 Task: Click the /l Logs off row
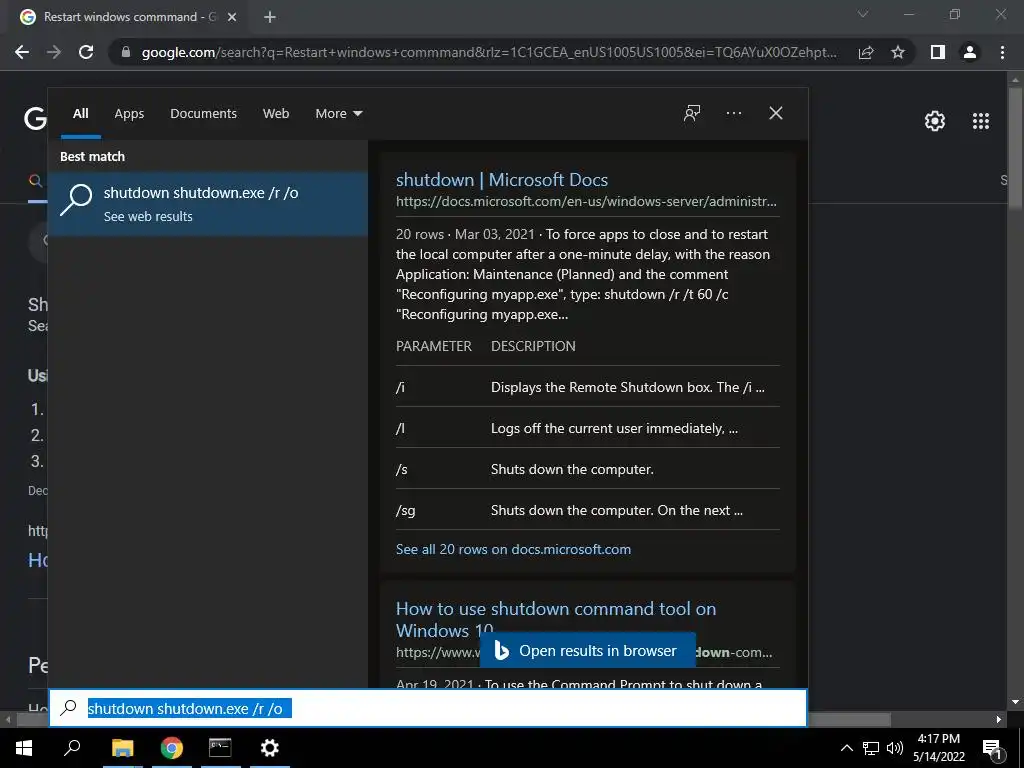[x=587, y=428]
